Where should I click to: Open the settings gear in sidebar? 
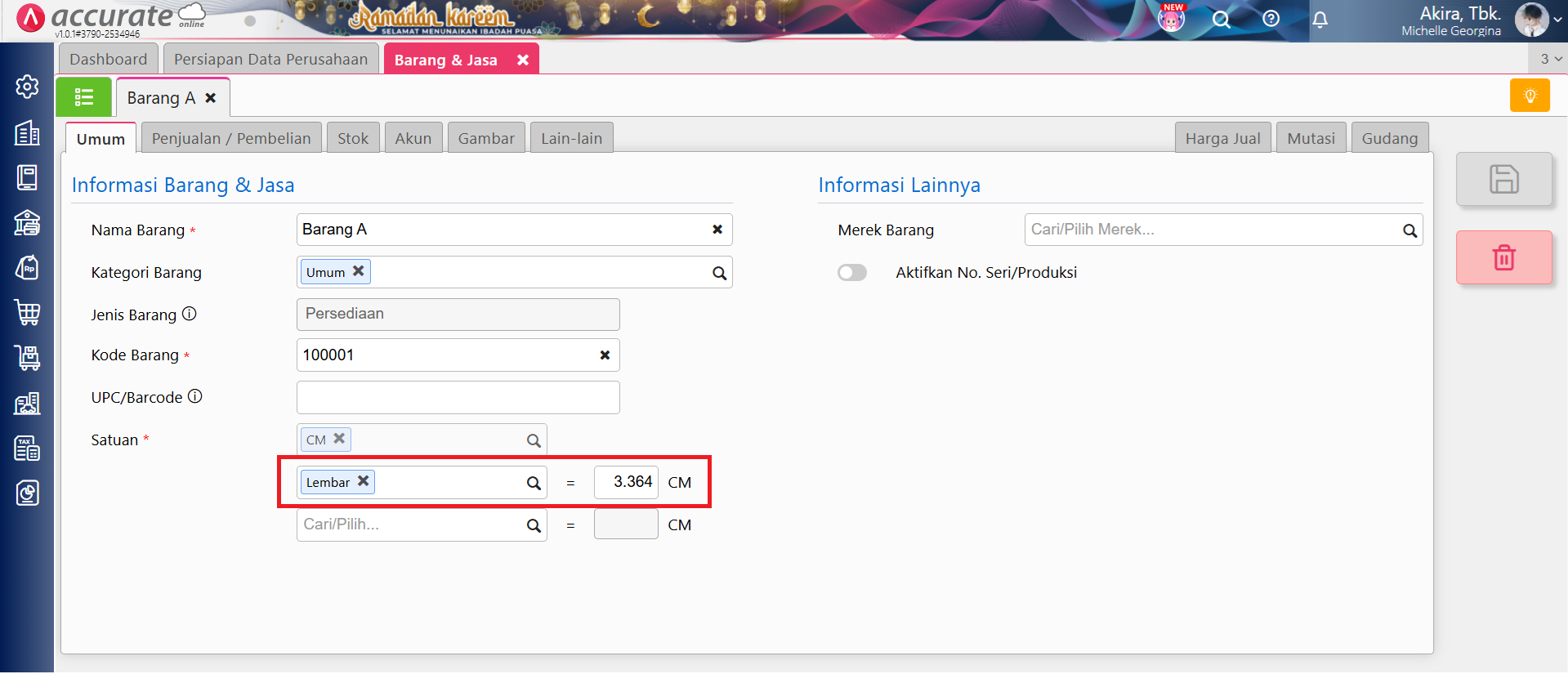click(x=27, y=87)
